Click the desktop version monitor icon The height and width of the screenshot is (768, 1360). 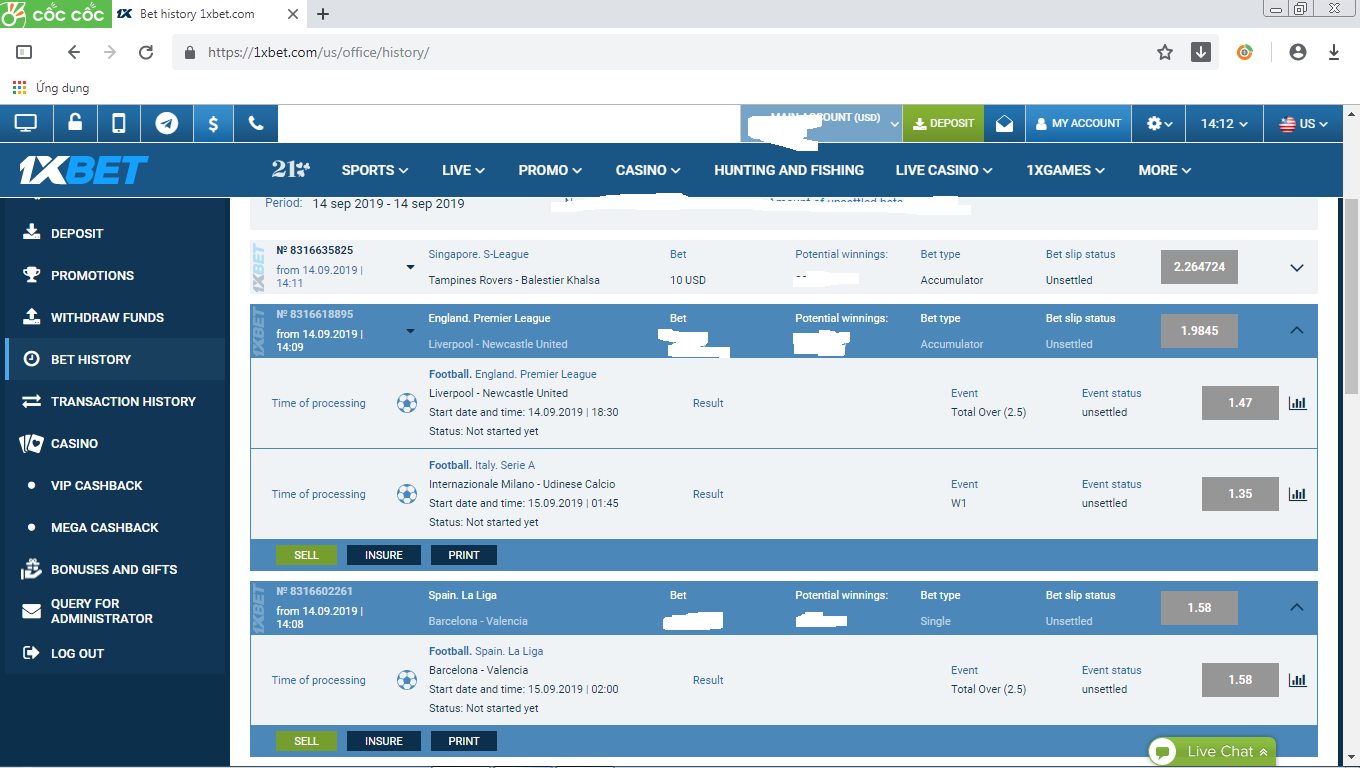[26, 123]
